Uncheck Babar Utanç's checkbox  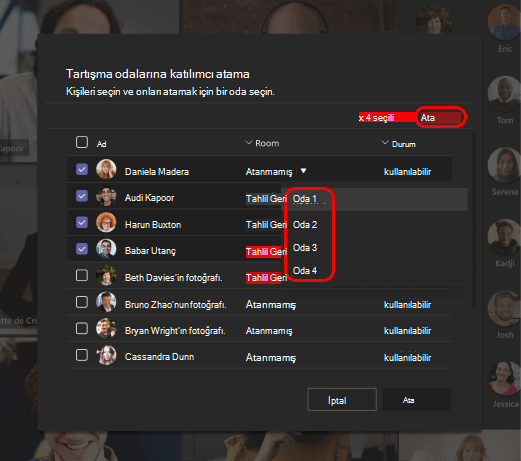coord(82,249)
